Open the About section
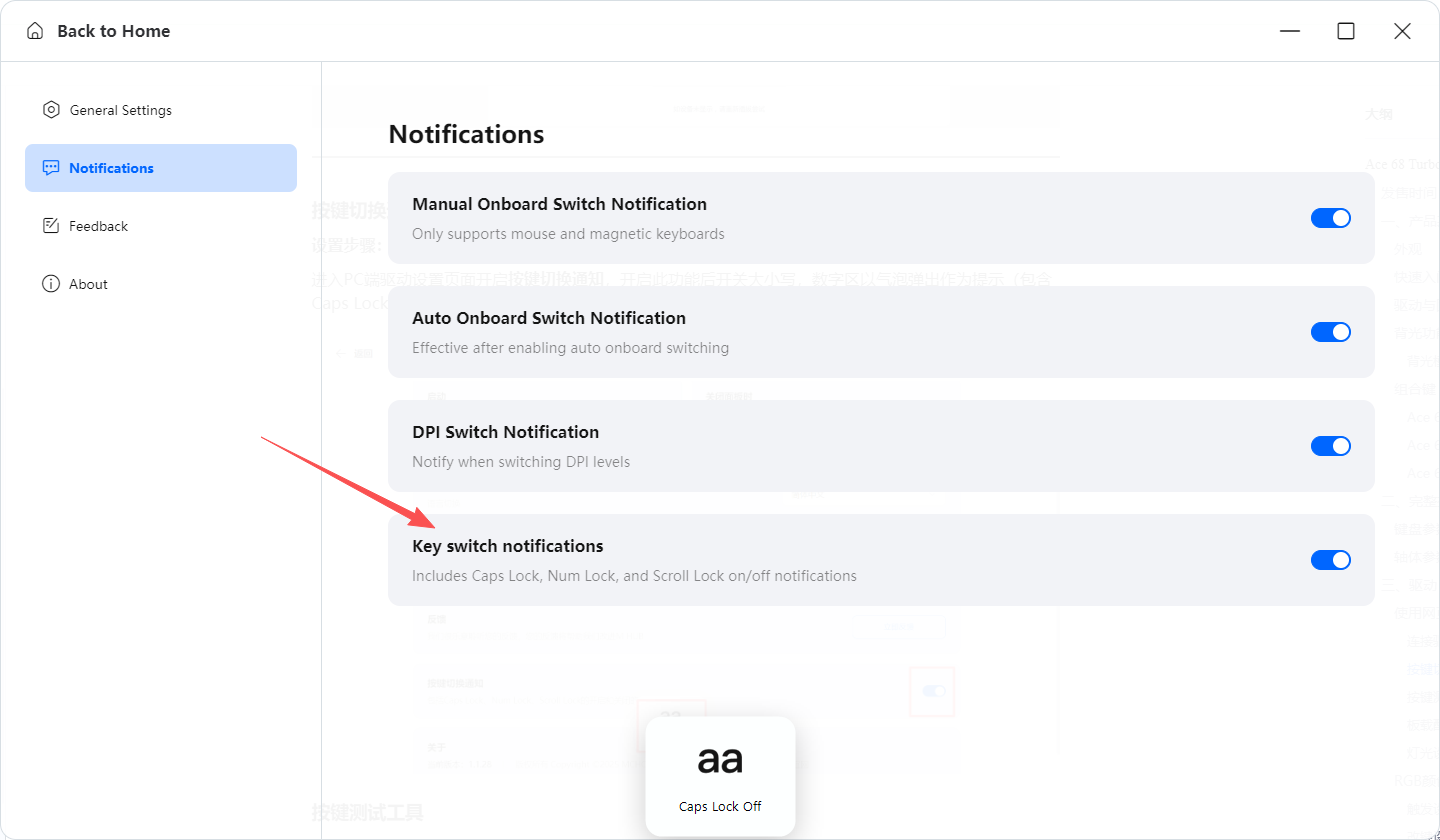The width and height of the screenshot is (1440, 840). [x=161, y=284]
